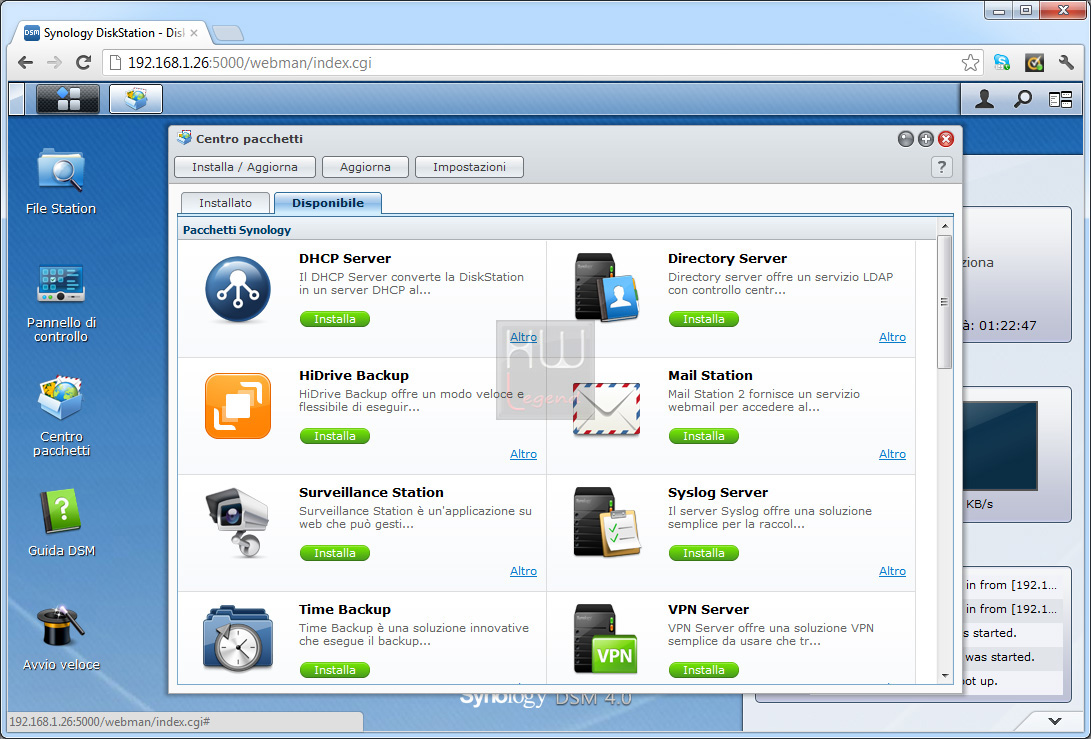This screenshot has width=1091, height=739.
Task: Click the browser reload button
Action: [x=83, y=63]
